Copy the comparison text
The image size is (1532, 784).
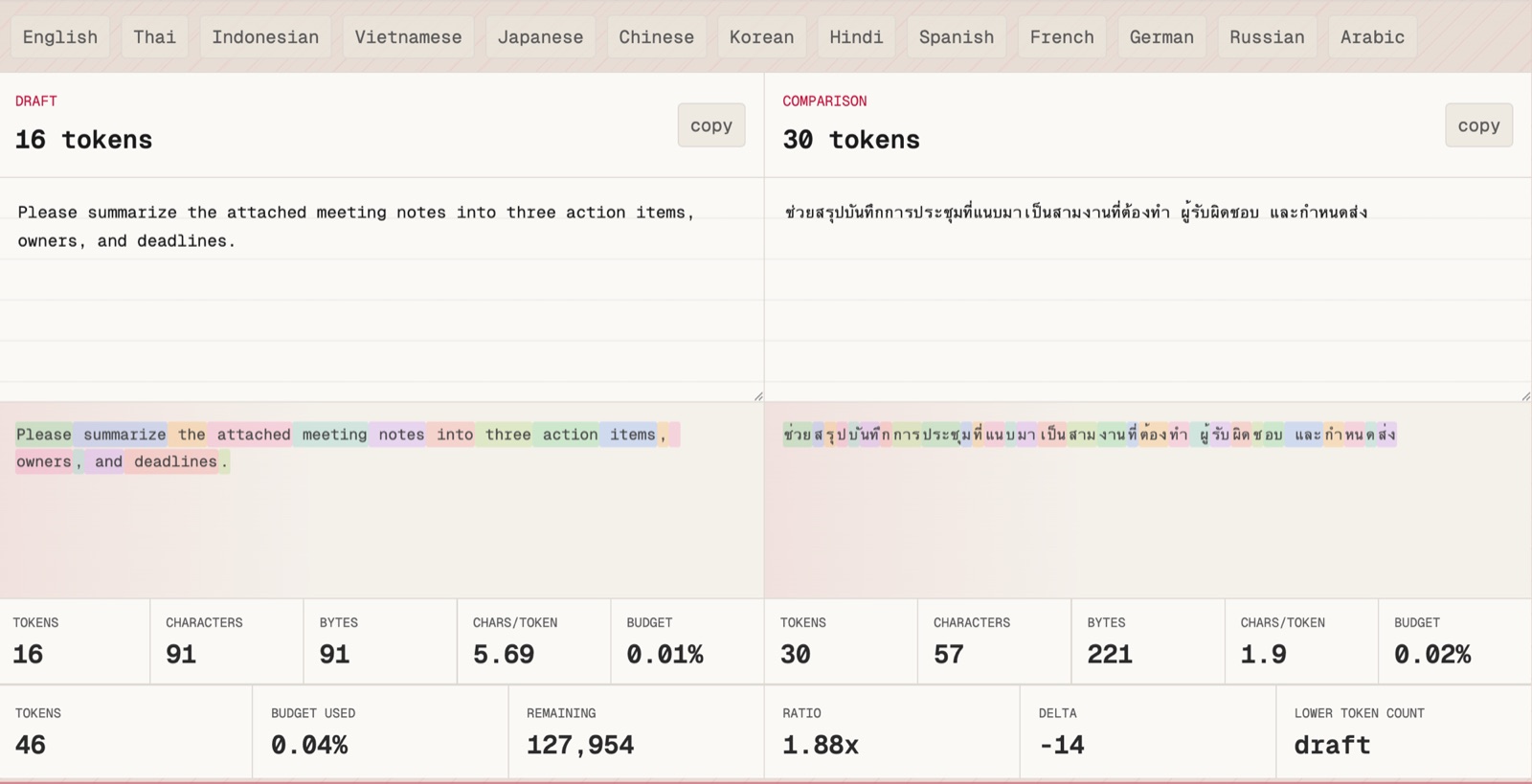point(1478,125)
